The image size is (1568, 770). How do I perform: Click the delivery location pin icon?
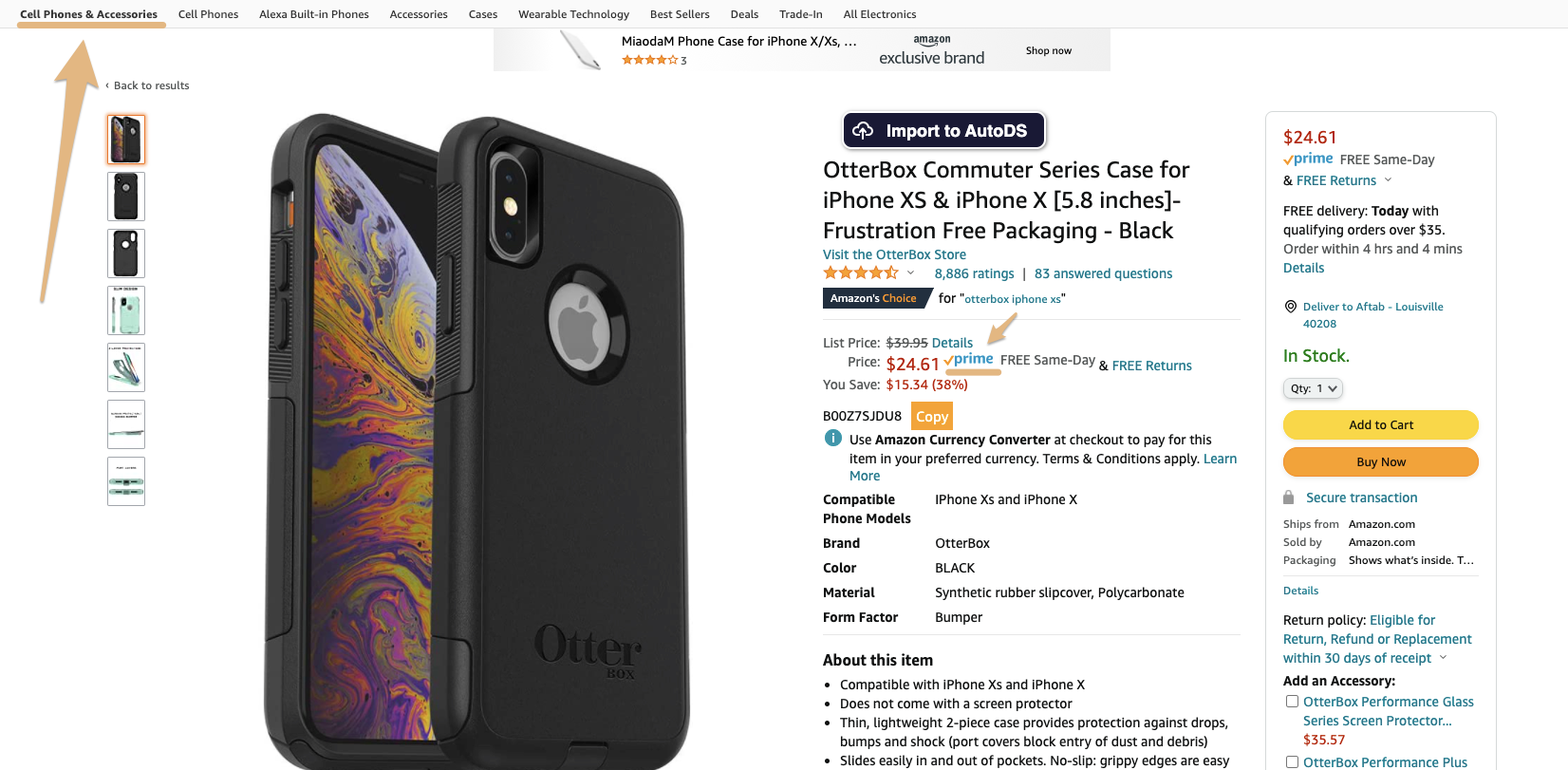(1290, 307)
